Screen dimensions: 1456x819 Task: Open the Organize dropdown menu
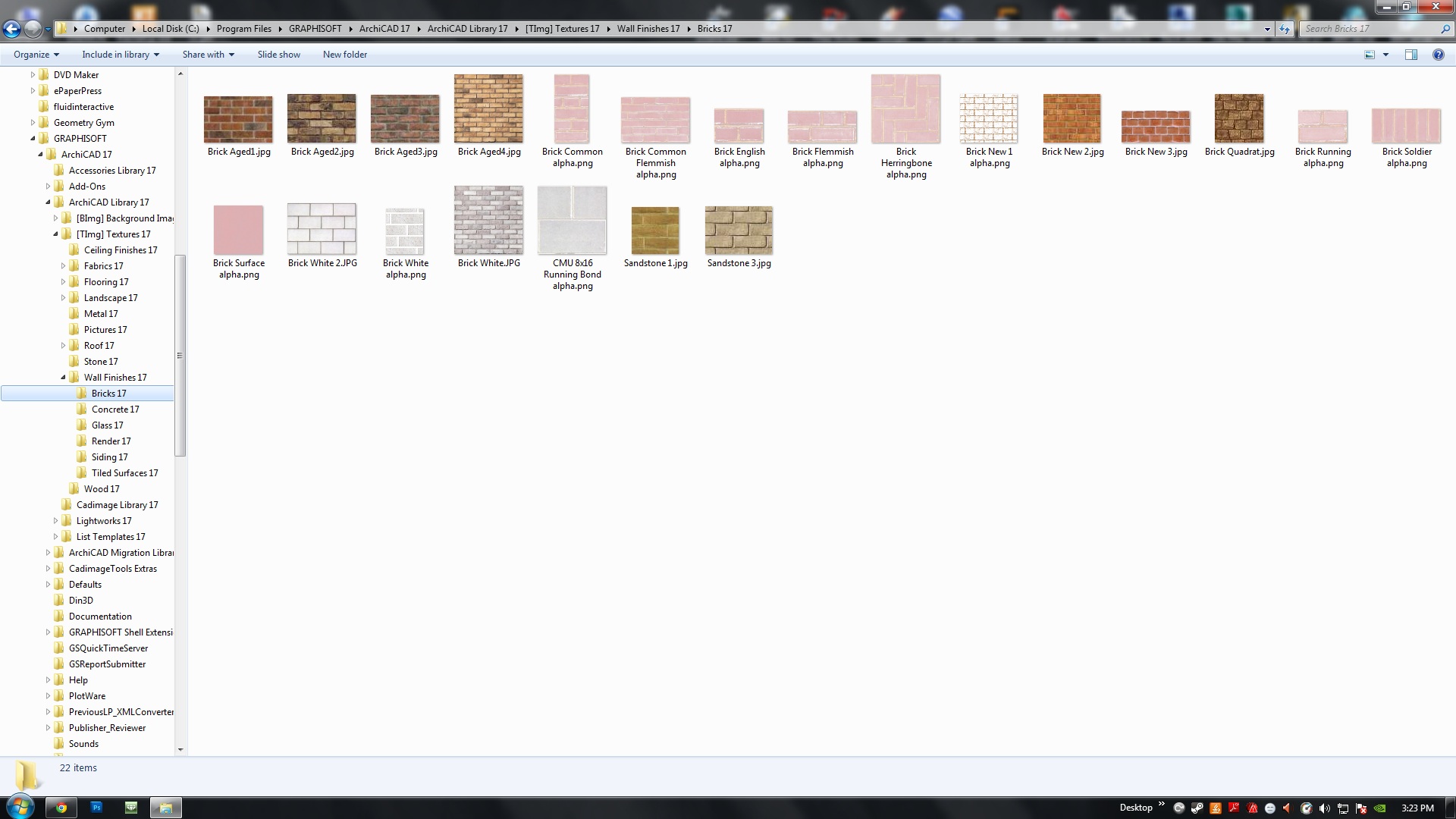click(x=36, y=55)
